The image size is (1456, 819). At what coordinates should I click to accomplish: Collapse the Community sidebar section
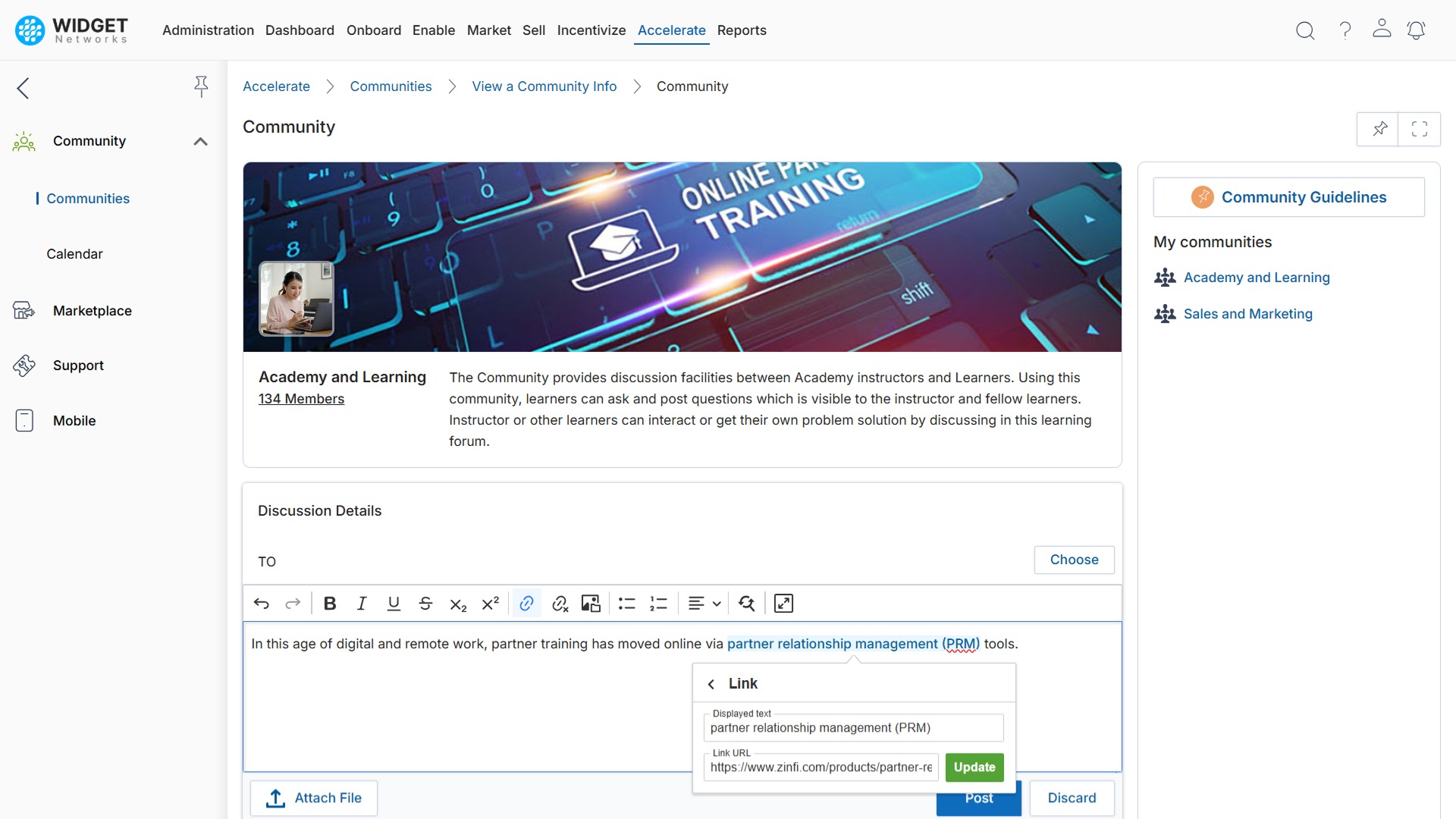click(200, 142)
